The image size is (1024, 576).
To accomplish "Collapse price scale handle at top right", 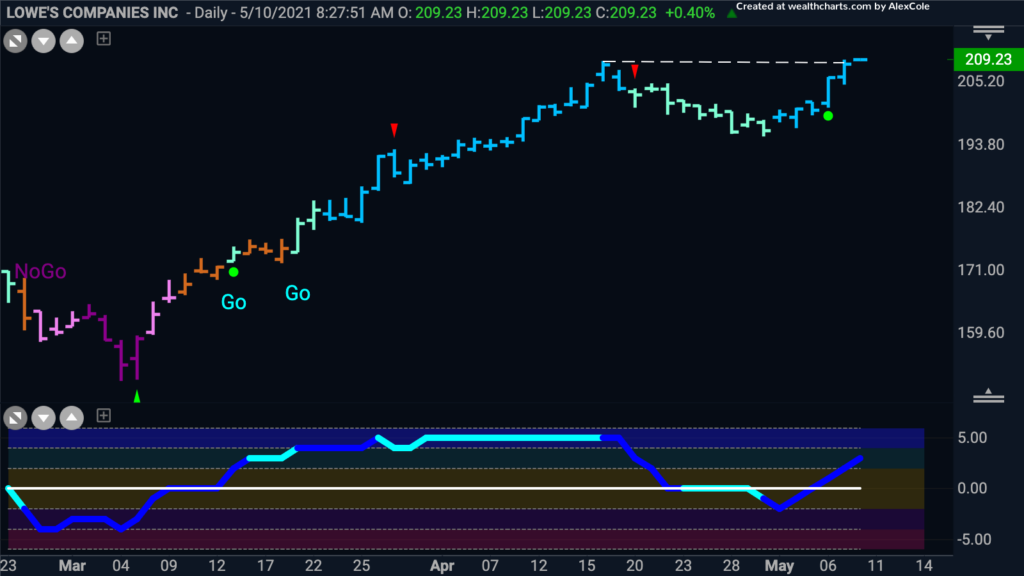I will coord(988,33).
